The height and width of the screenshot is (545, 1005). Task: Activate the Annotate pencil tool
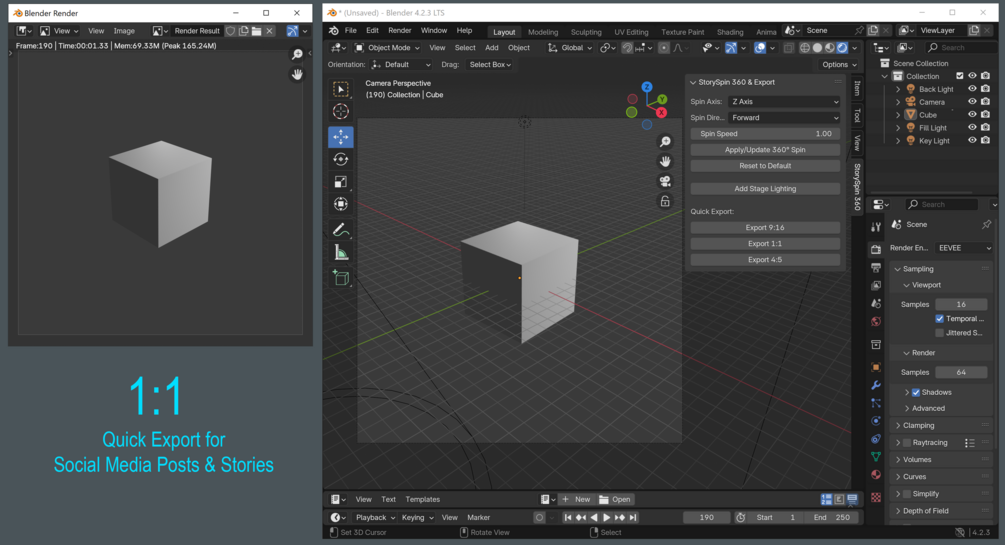click(341, 230)
